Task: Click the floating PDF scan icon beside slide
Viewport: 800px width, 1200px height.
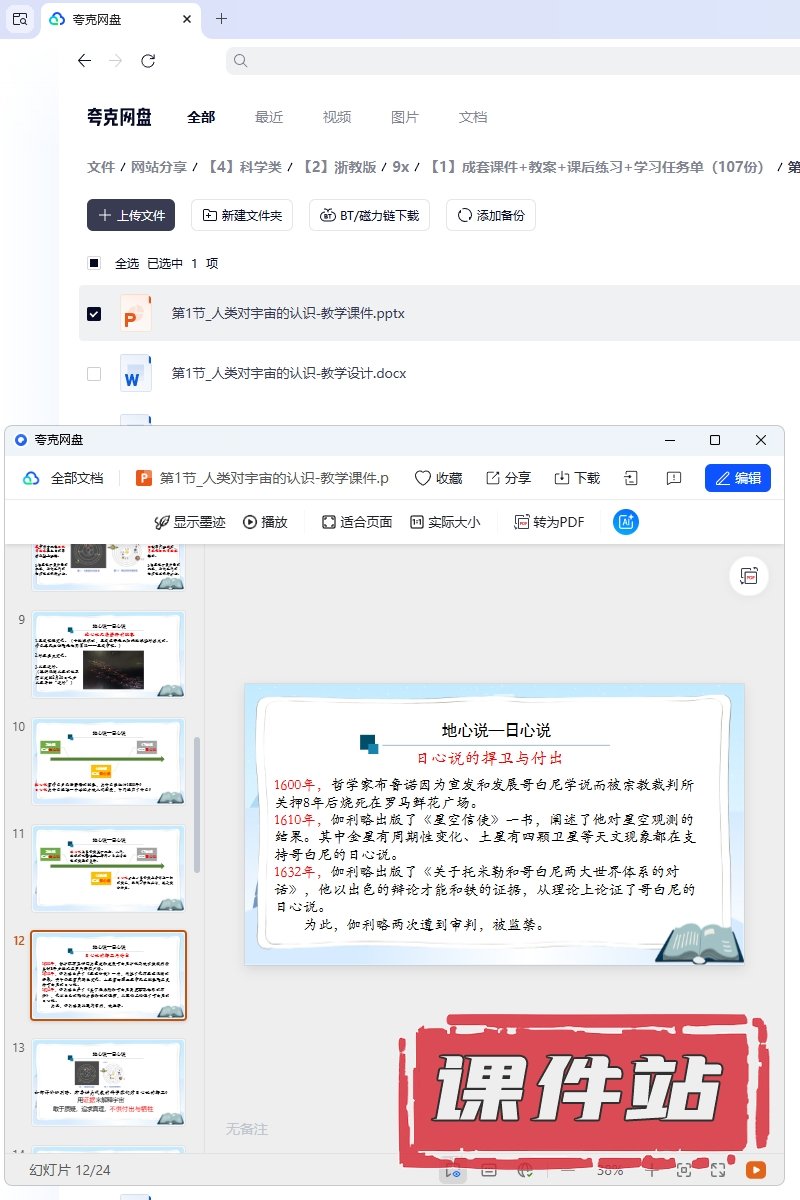Action: click(x=748, y=576)
